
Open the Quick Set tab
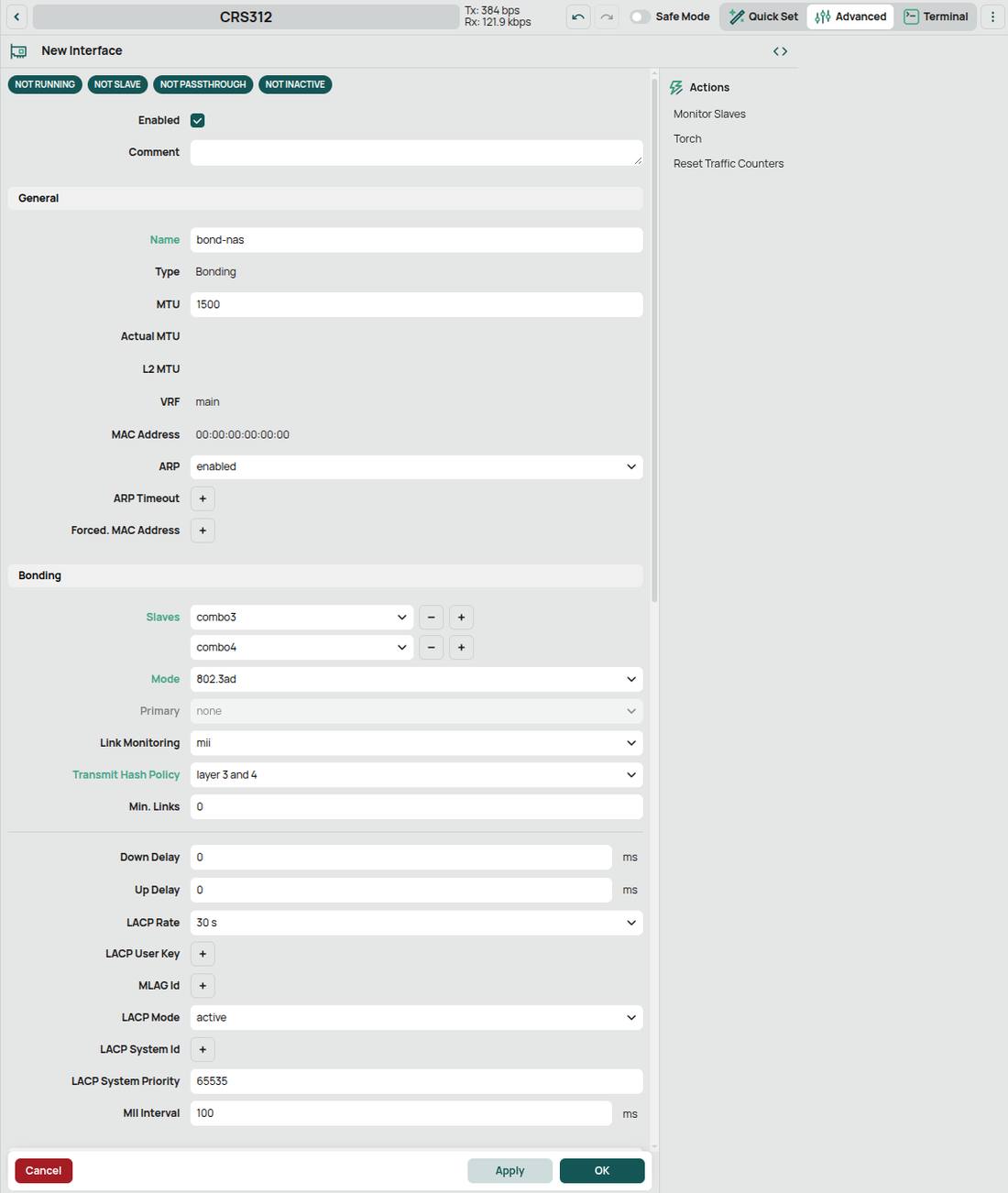[763, 16]
